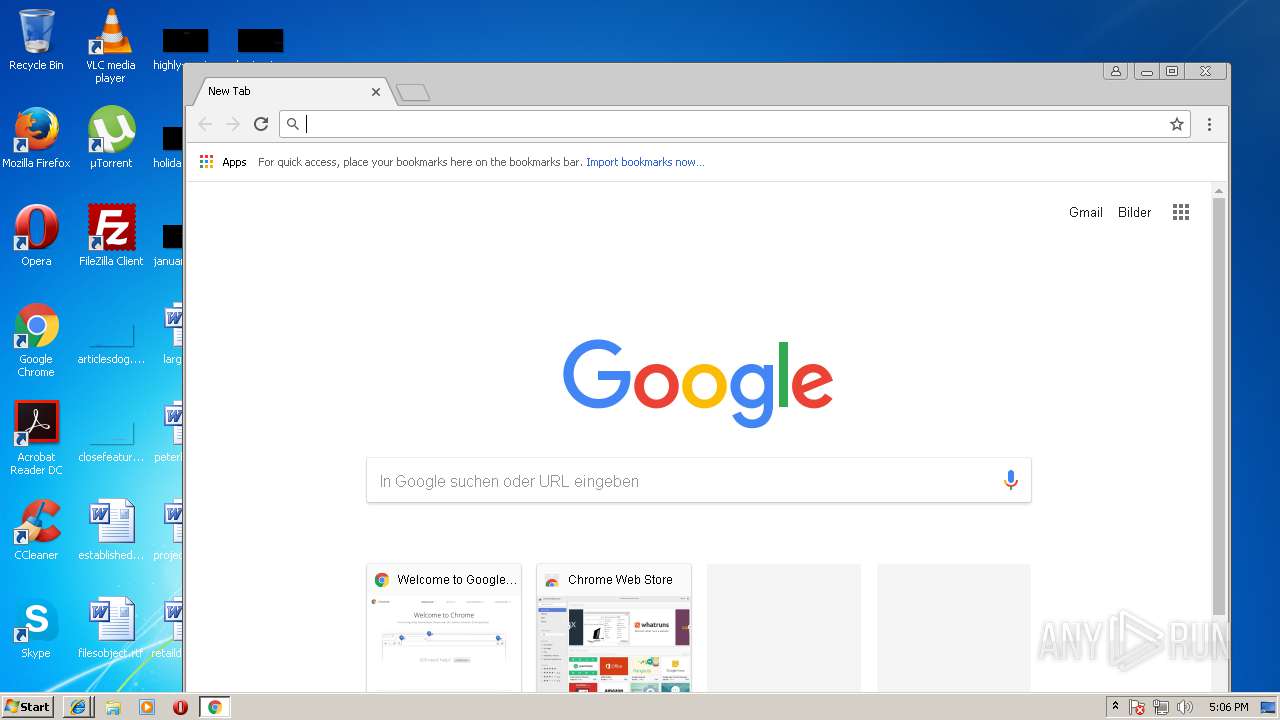The image size is (1280, 720).
Task: Show hidden system tray icons
Action: tap(1115, 707)
